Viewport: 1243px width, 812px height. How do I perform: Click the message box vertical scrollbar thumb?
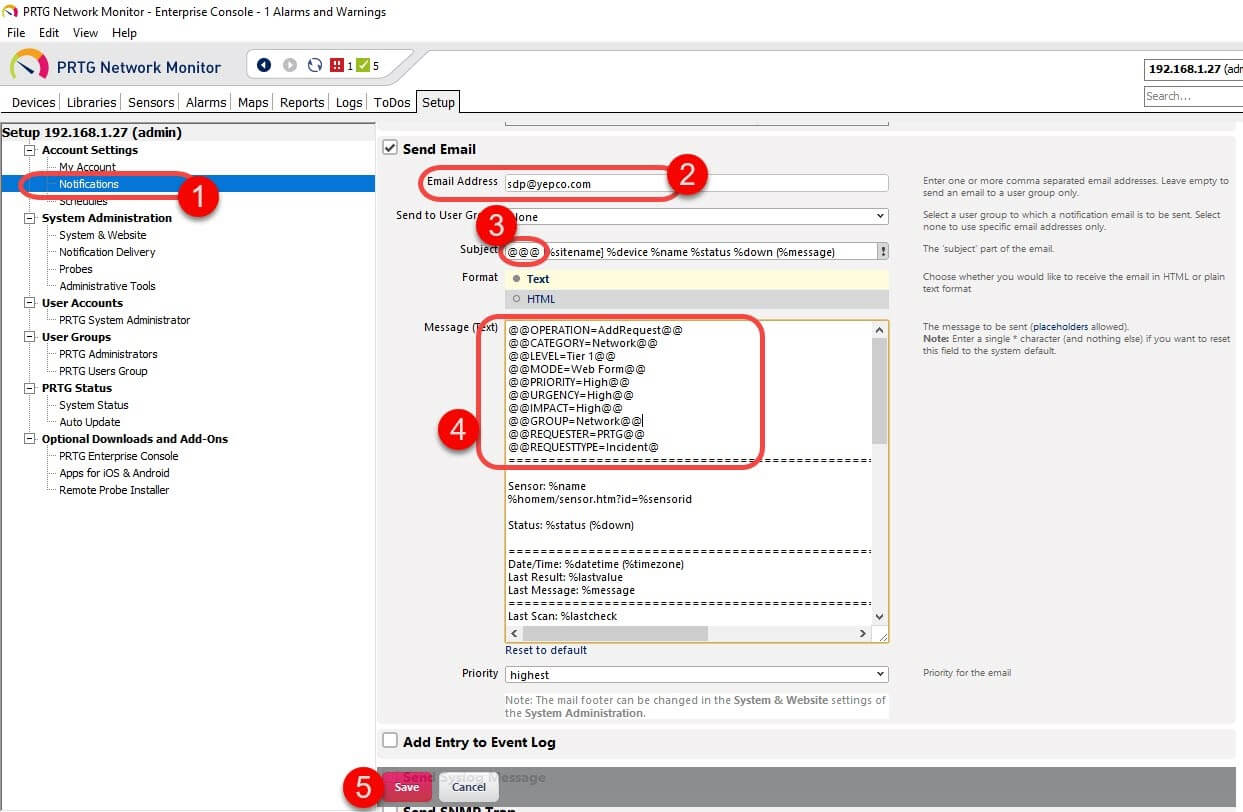[x=879, y=390]
